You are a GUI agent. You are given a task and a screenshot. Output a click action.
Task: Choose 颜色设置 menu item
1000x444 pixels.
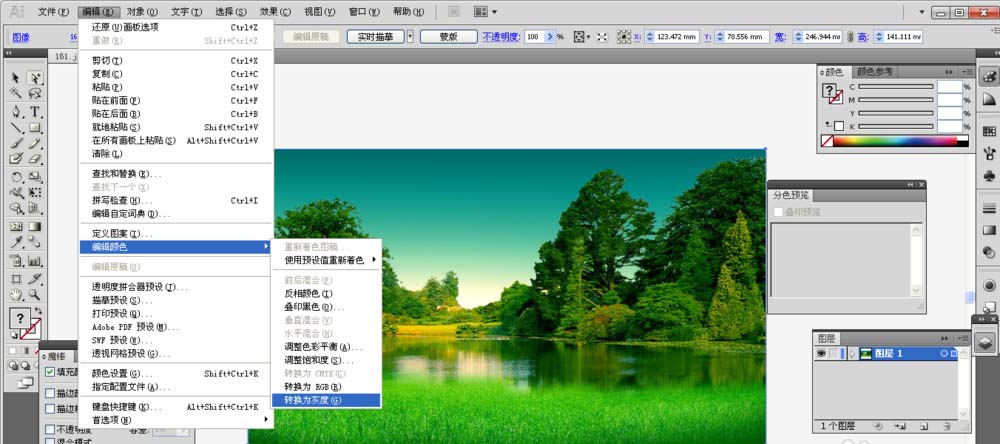tap(177, 373)
